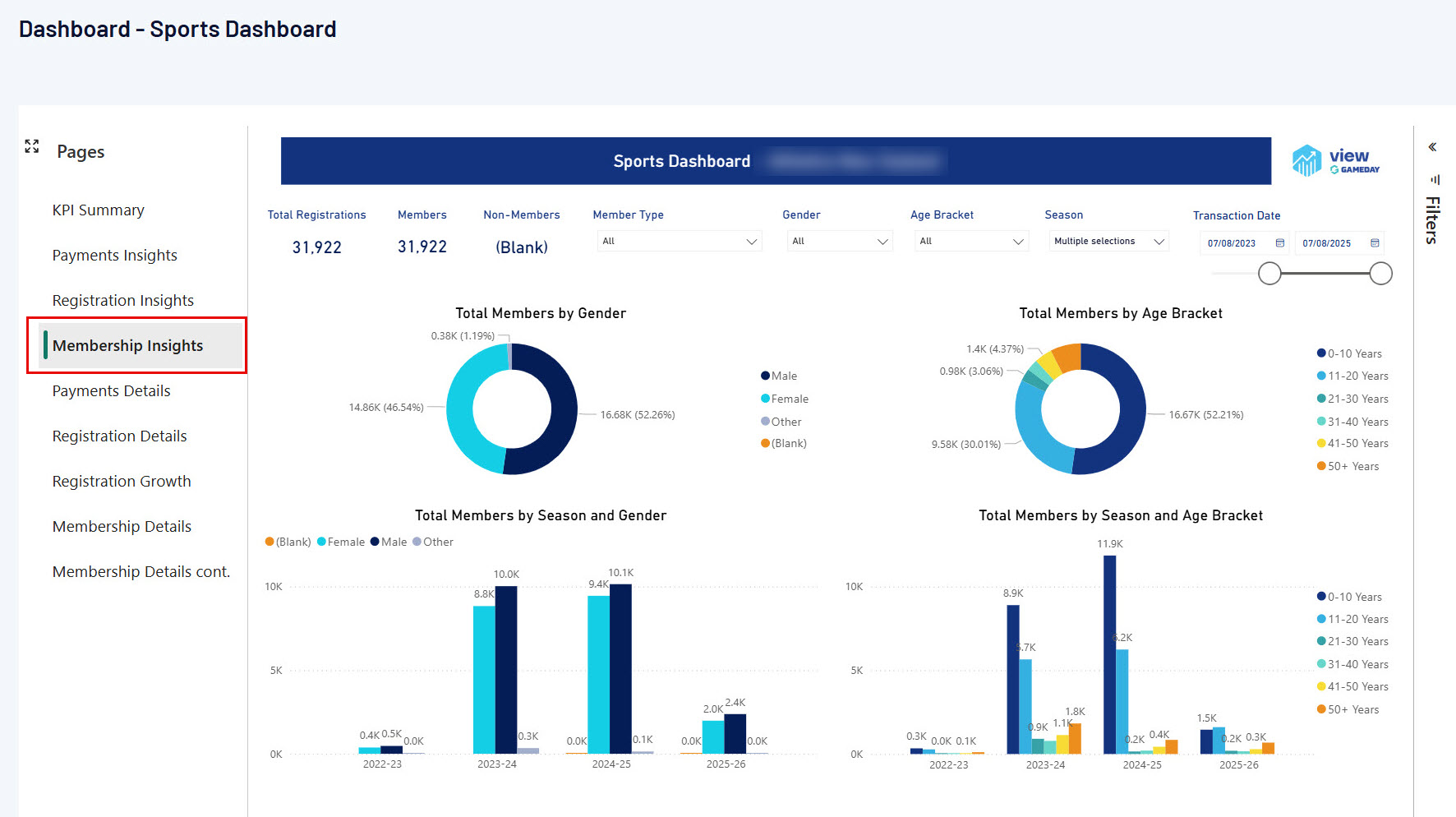Click the View Gameday logo
1456x817 pixels.
click(x=1336, y=161)
